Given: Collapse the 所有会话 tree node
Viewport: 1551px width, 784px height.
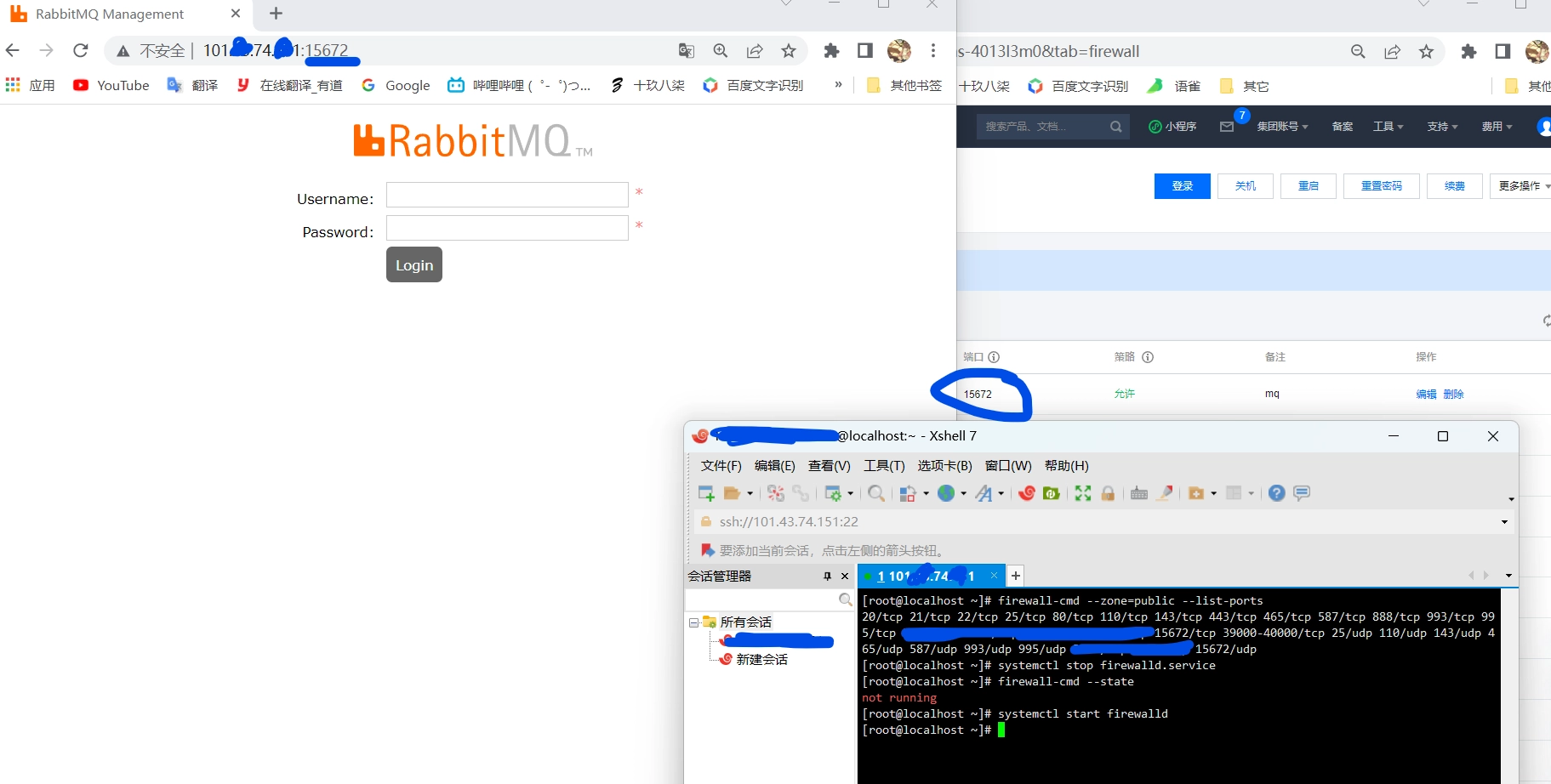Looking at the screenshot, I should (693, 622).
